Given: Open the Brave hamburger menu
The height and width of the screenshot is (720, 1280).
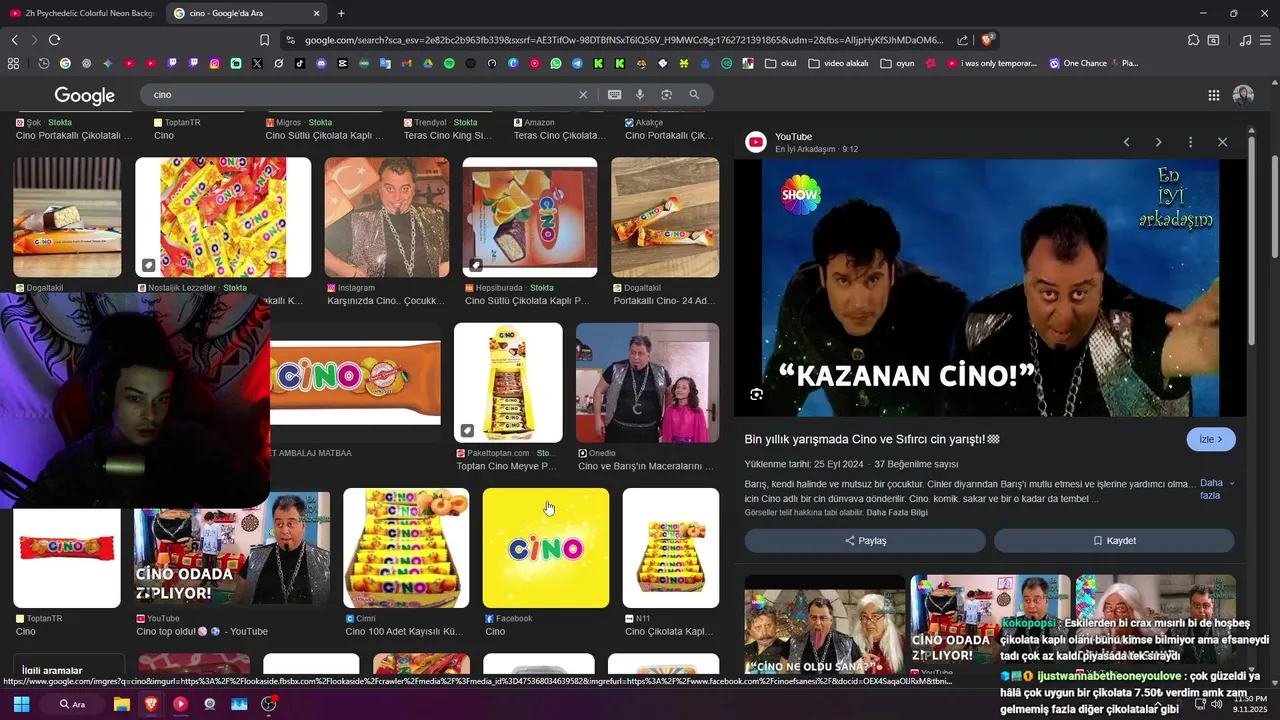Looking at the screenshot, I should pyautogui.click(x=1265, y=40).
